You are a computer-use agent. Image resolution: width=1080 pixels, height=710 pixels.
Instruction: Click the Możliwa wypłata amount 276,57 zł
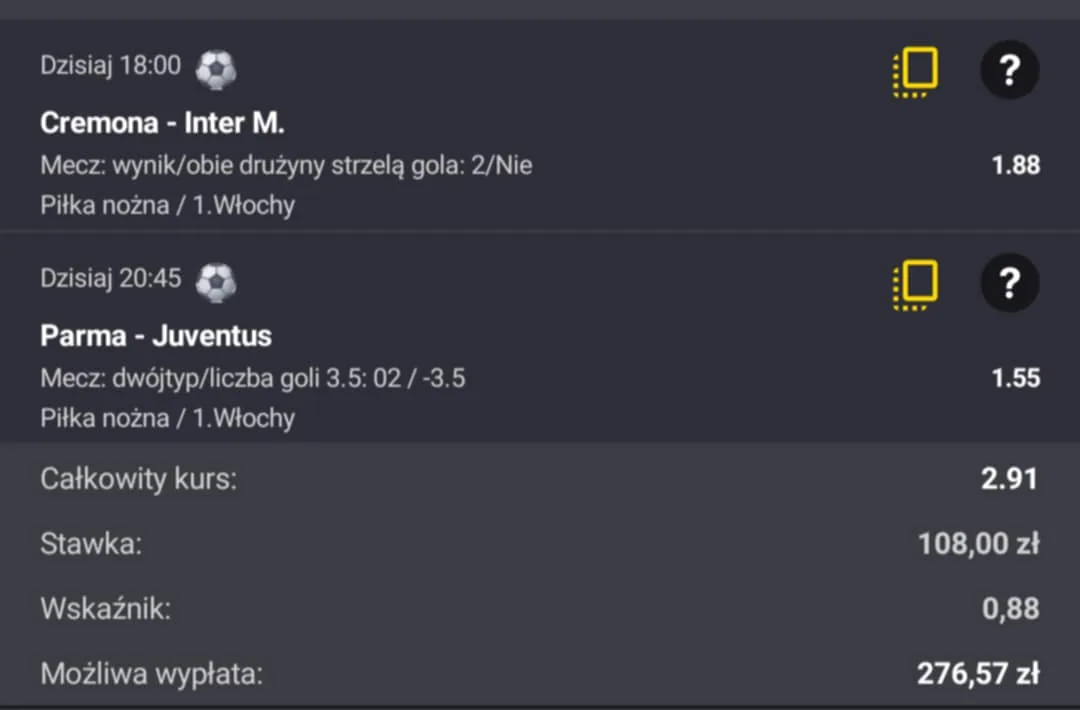(976, 674)
